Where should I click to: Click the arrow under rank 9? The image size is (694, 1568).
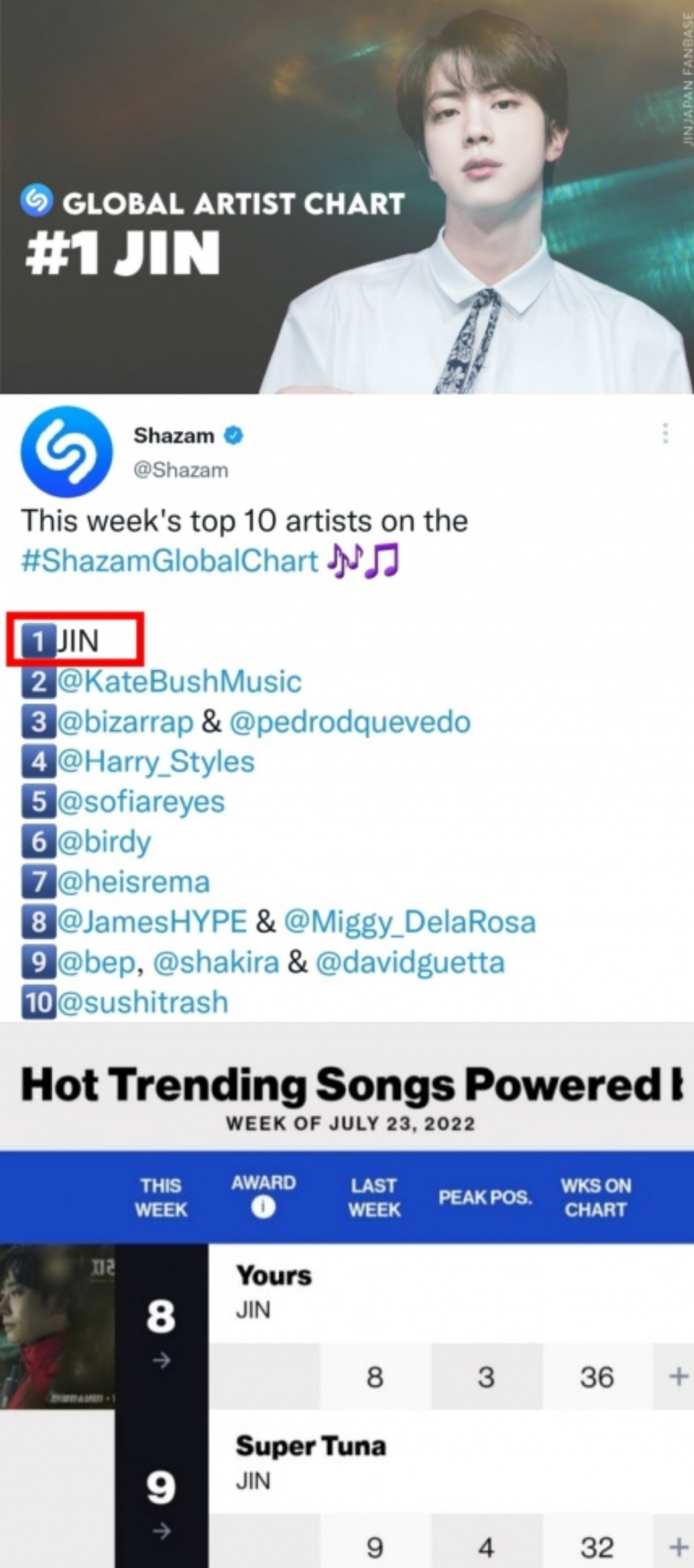(161, 1531)
